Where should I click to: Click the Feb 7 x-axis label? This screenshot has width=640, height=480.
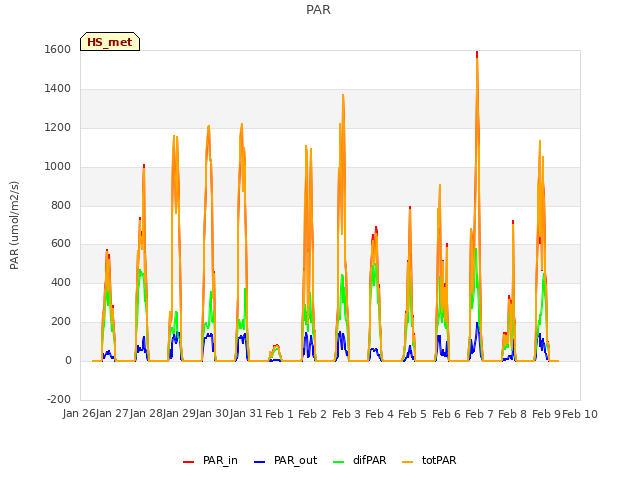click(x=479, y=414)
